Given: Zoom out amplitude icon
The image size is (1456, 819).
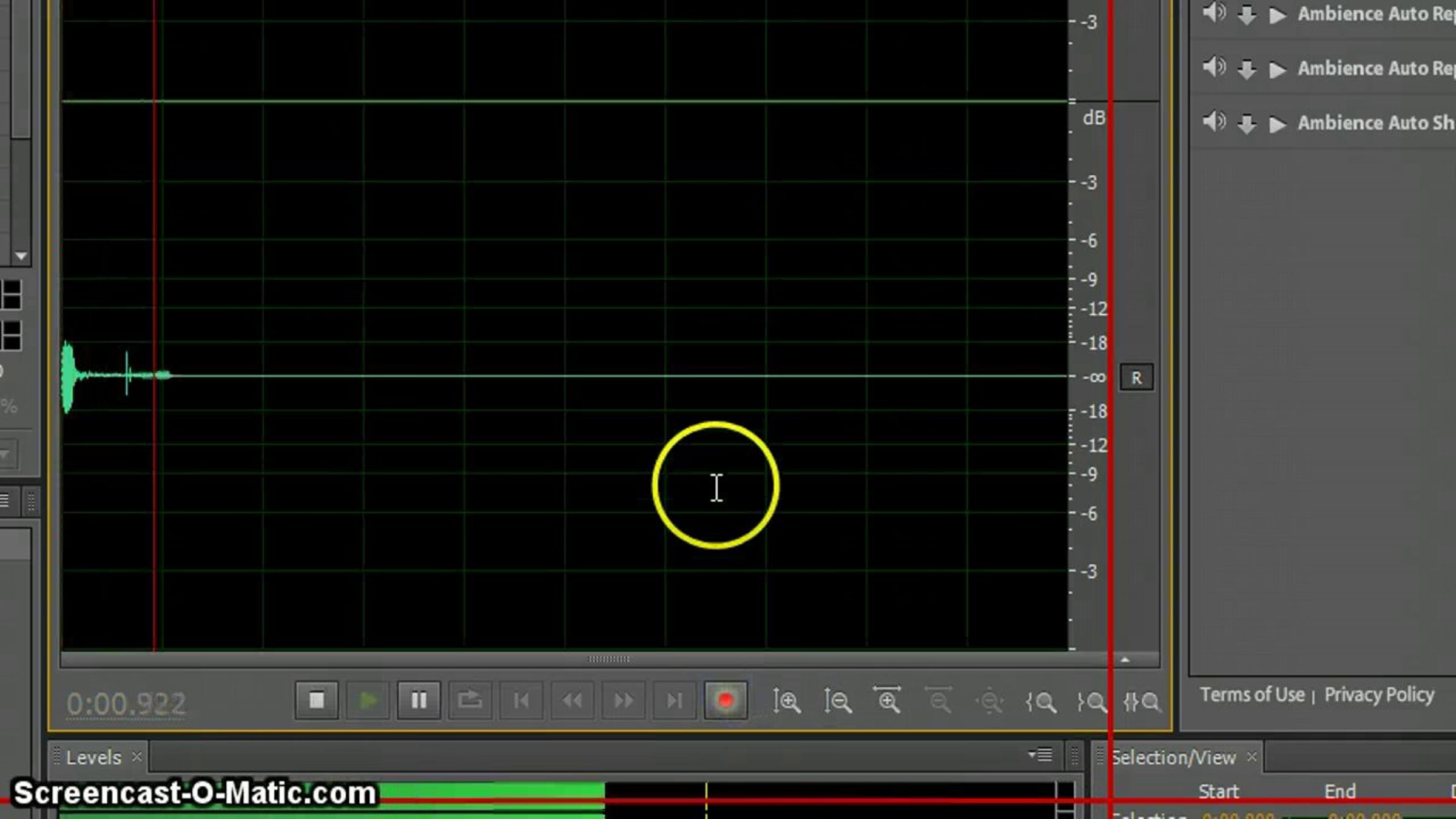Looking at the screenshot, I should [838, 701].
